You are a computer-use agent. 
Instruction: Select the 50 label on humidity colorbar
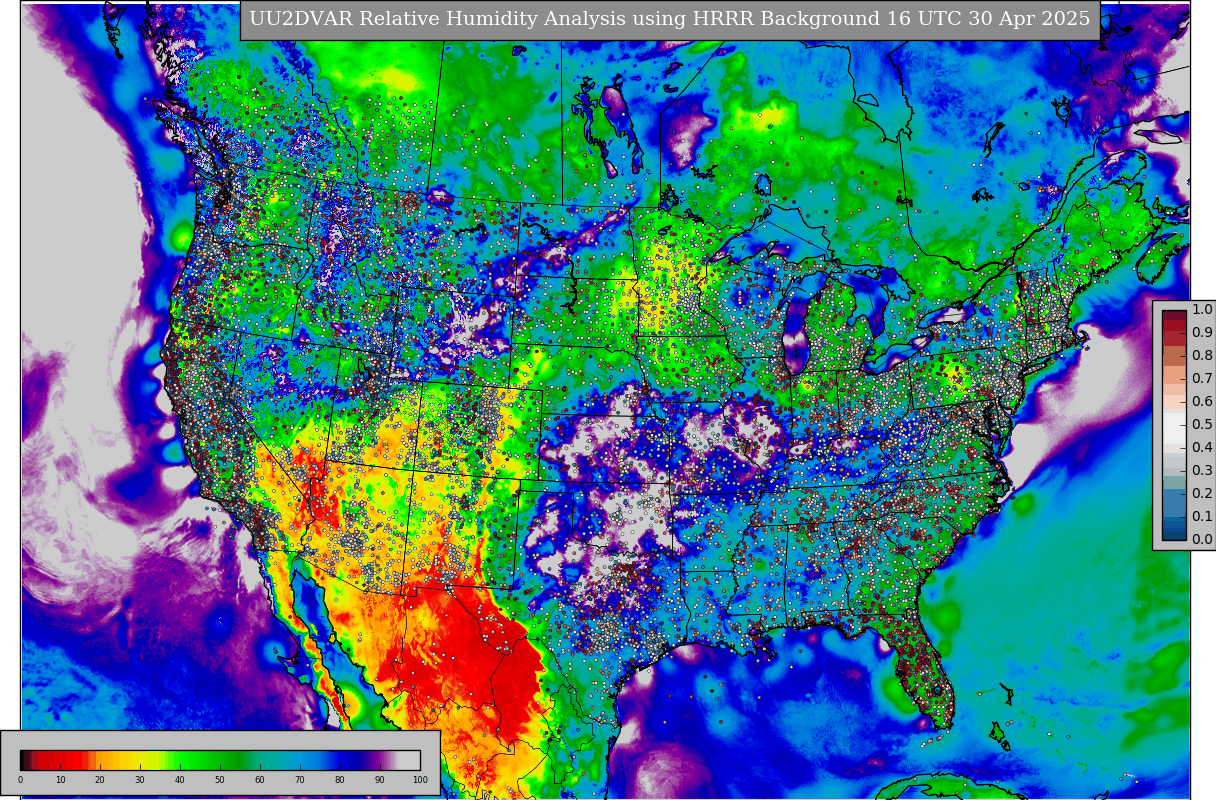pos(220,780)
